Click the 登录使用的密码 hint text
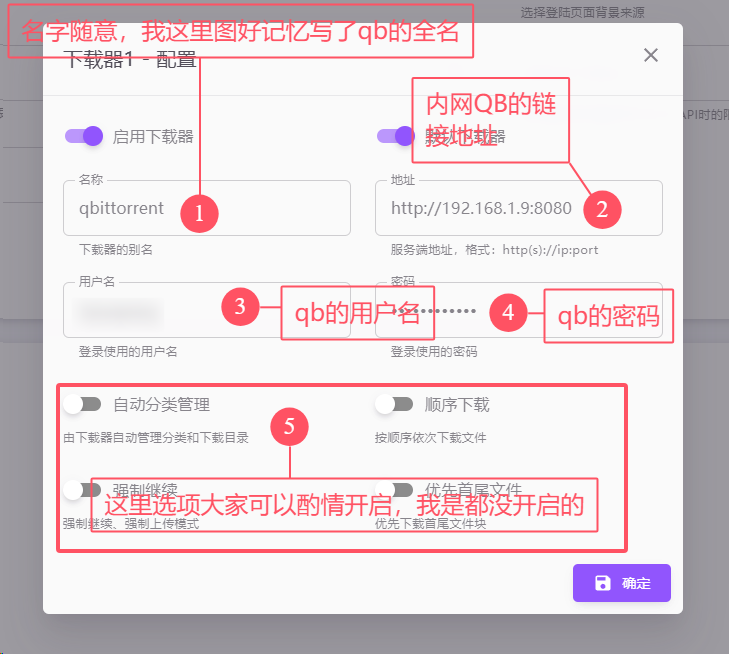This screenshot has height=654, width=729. tap(434, 351)
